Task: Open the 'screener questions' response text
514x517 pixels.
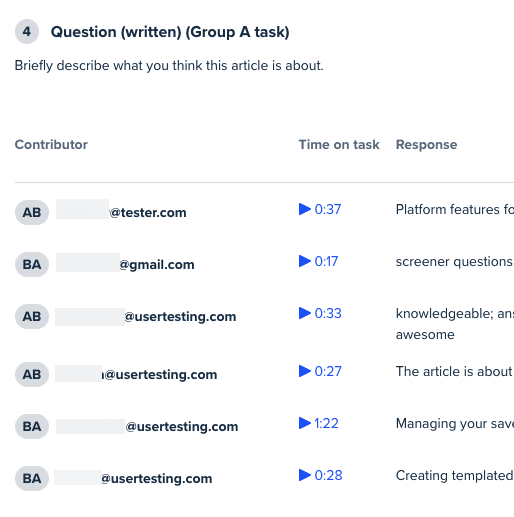Action: coord(455,262)
